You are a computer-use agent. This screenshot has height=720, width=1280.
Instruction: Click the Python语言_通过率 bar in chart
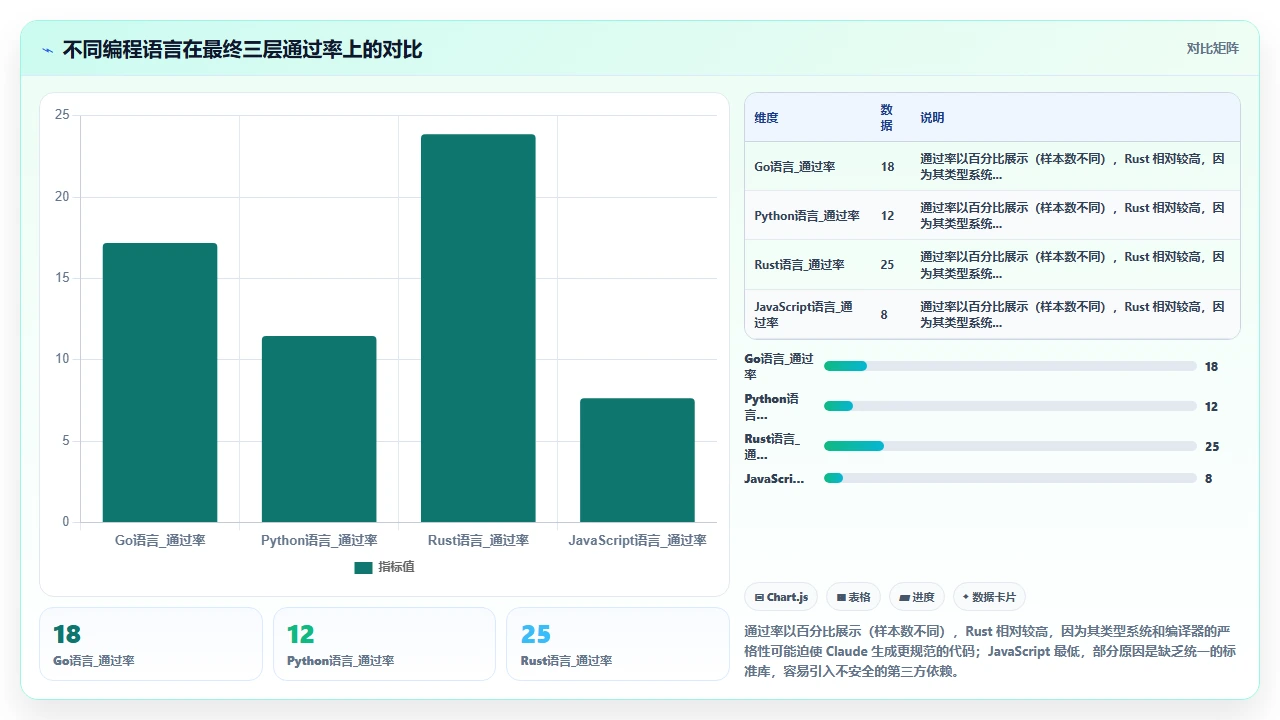319,429
